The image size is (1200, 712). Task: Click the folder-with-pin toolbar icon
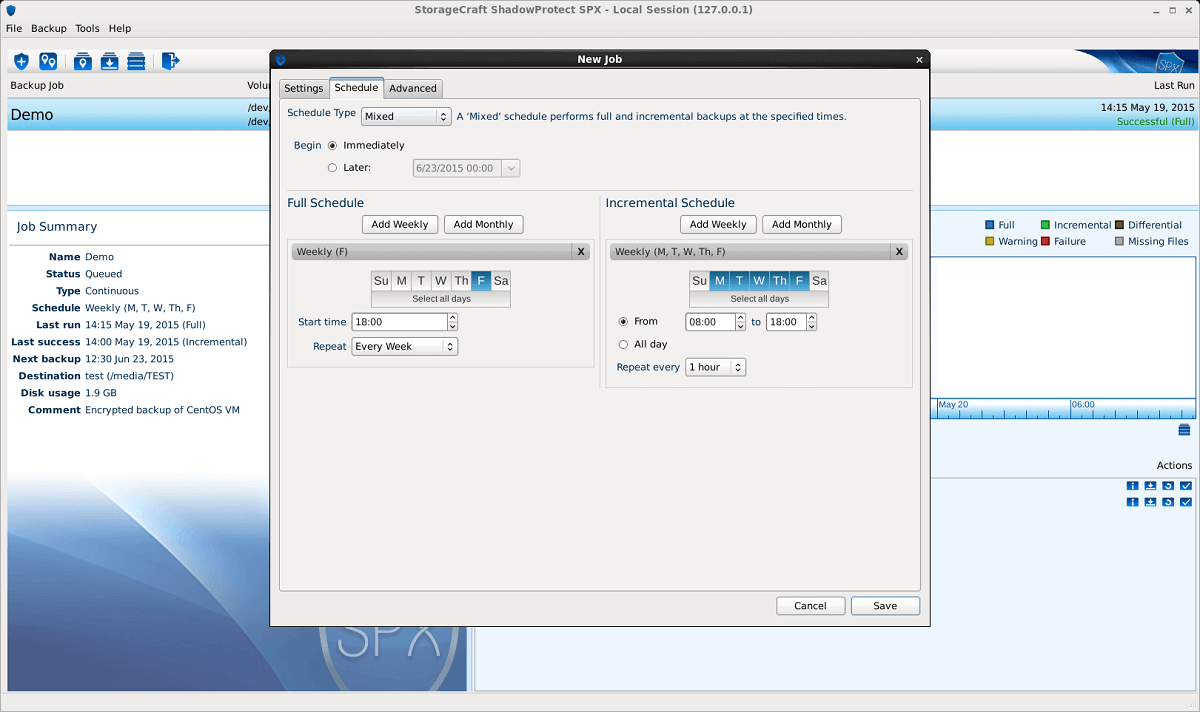83,62
